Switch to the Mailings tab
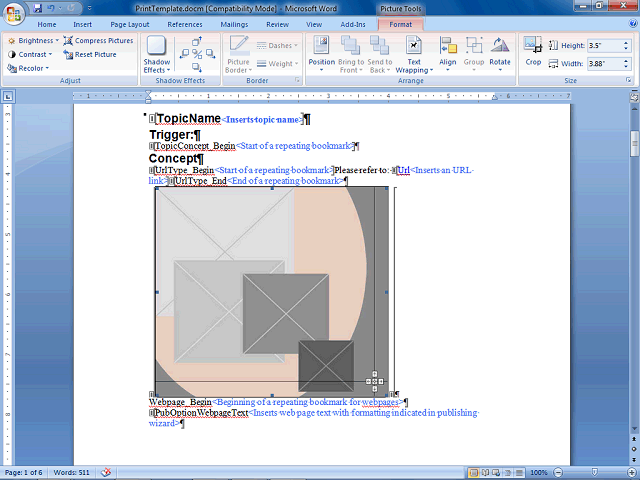This screenshot has height=480, width=640. click(234, 24)
